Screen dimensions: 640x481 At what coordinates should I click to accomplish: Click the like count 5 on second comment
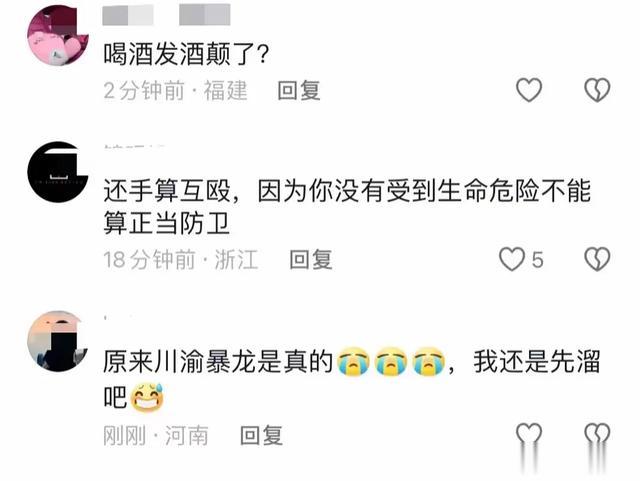[x=538, y=260]
